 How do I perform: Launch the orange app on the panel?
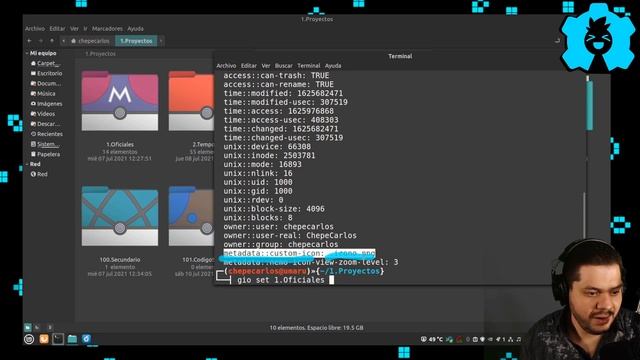click(x=44, y=339)
